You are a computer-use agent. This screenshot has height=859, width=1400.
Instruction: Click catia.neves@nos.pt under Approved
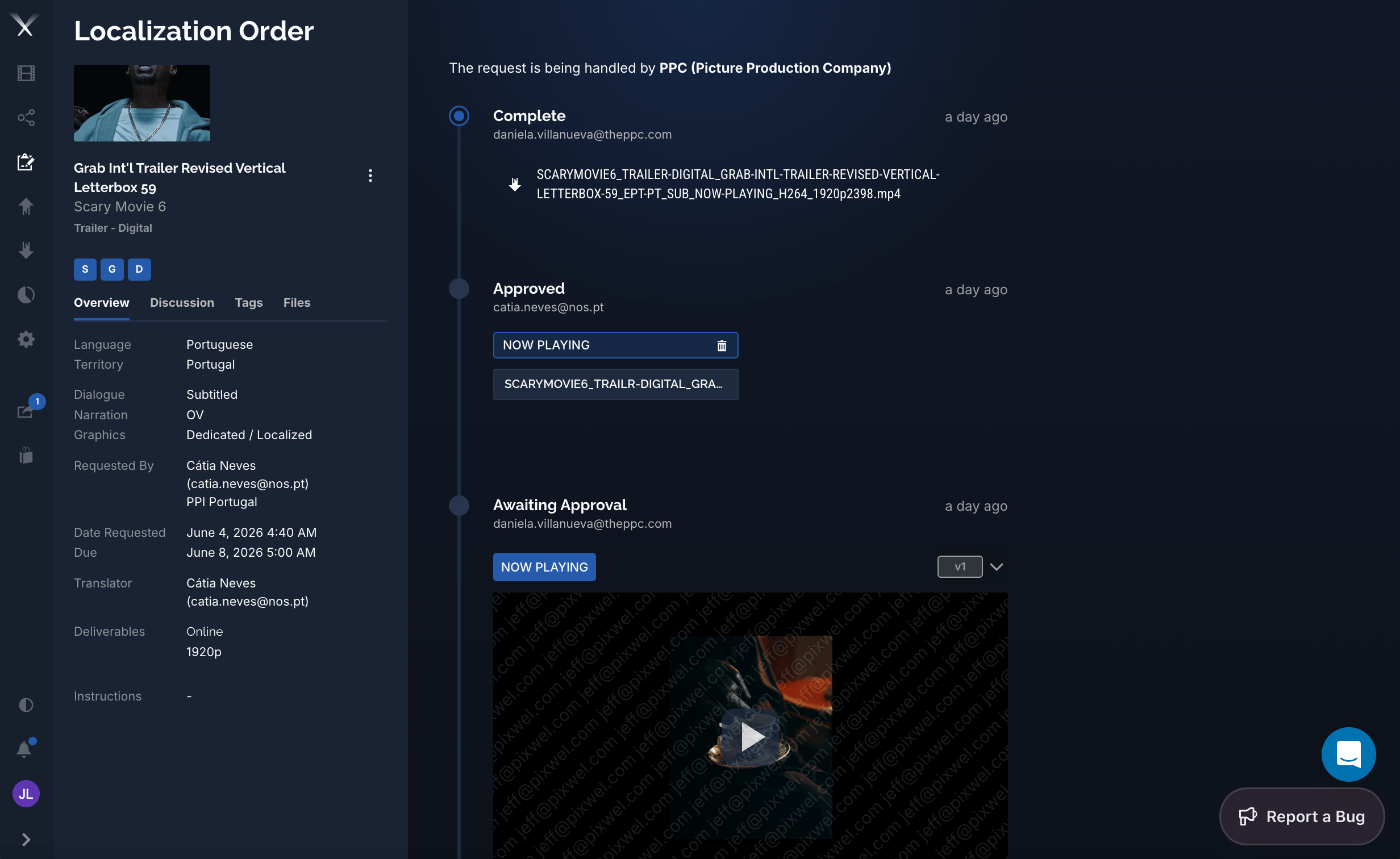coord(548,307)
